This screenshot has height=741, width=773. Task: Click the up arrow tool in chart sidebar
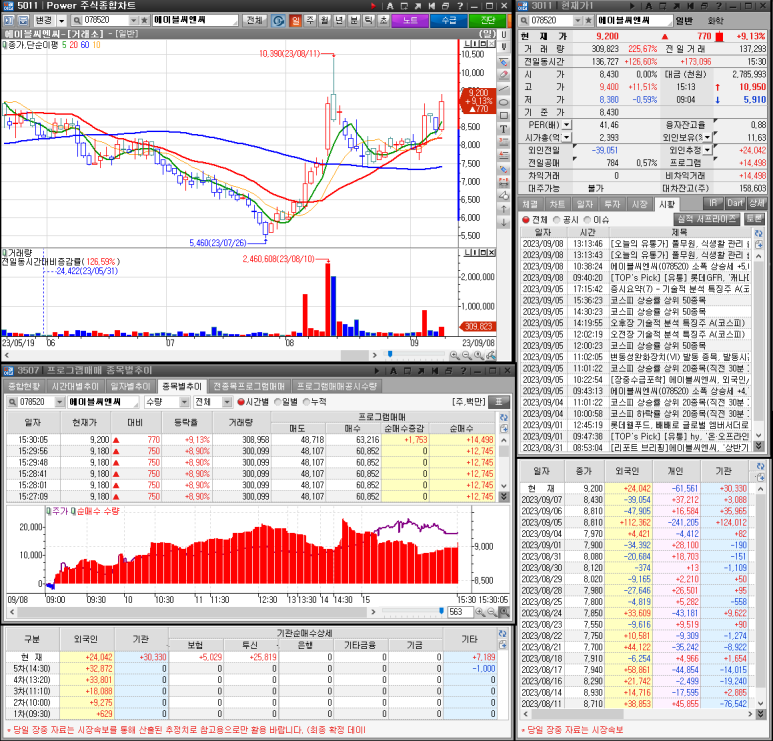pyautogui.click(x=503, y=209)
